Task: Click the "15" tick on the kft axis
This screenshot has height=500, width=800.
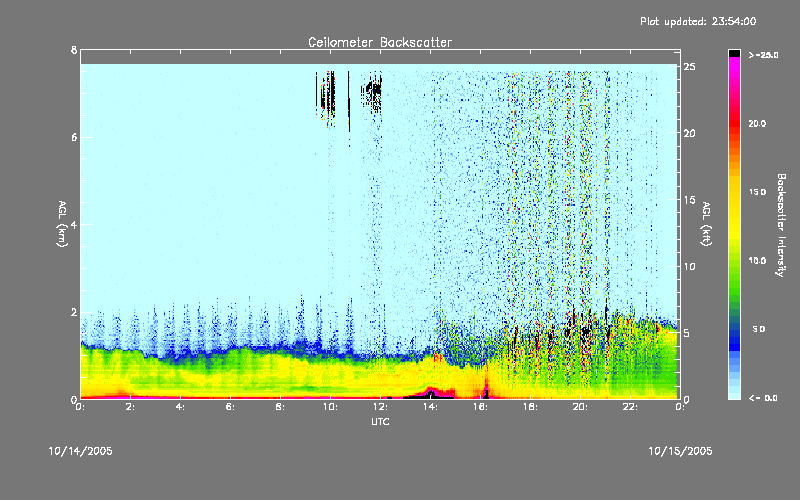Action: coord(689,200)
